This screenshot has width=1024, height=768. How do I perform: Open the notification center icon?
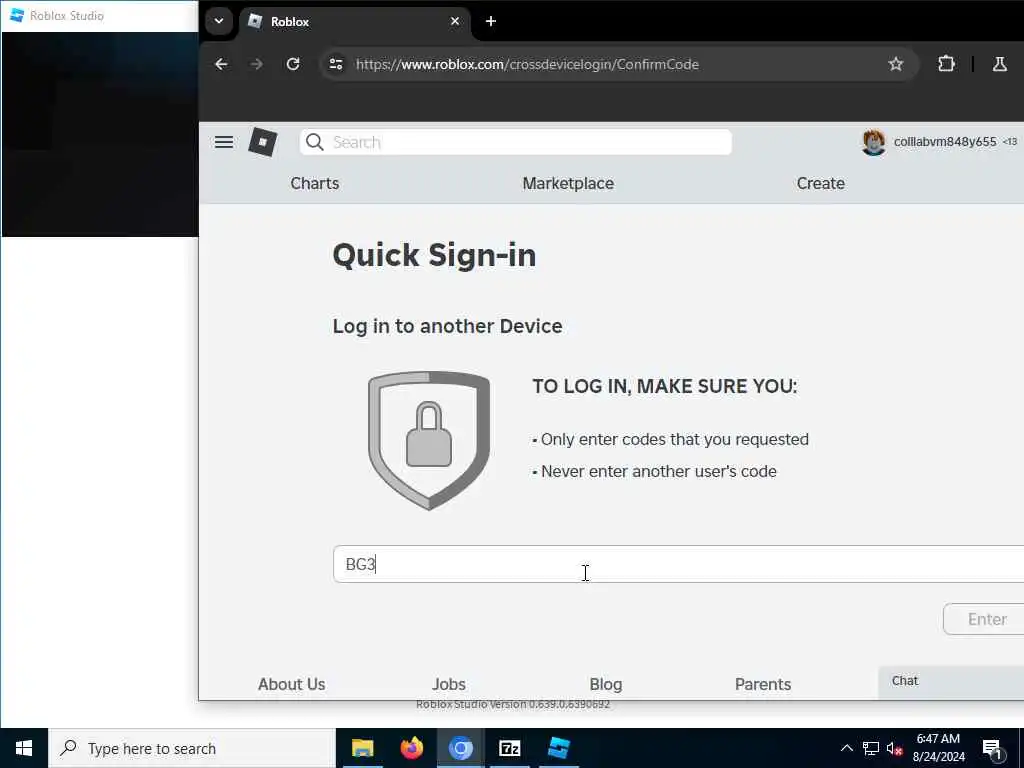point(991,748)
